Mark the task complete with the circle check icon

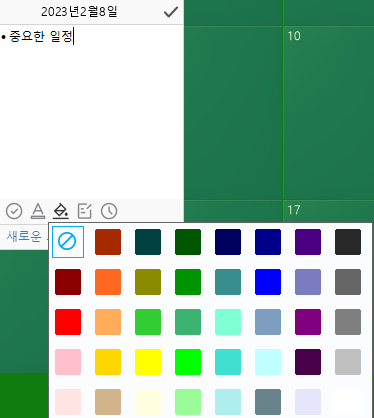(14, 211)
